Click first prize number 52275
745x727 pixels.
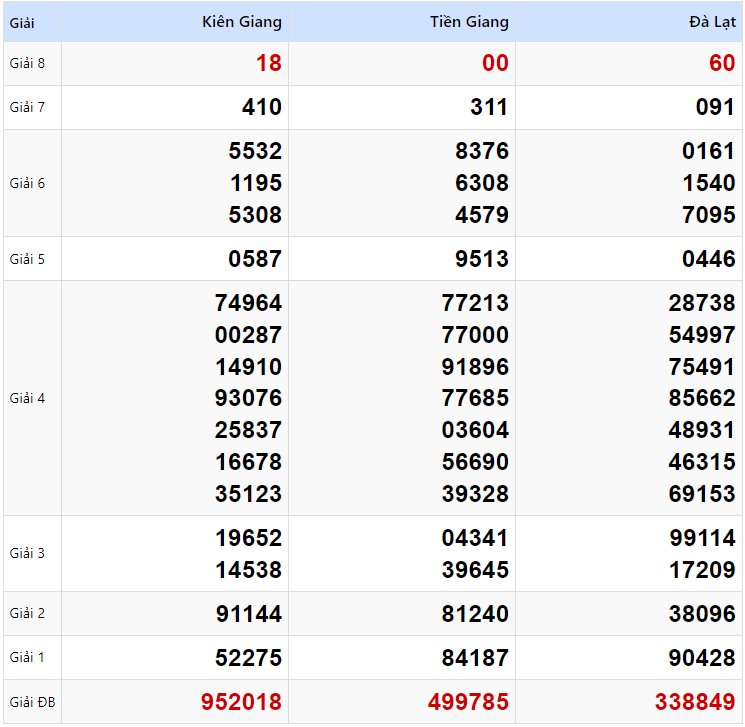click(x=248, y=658)
